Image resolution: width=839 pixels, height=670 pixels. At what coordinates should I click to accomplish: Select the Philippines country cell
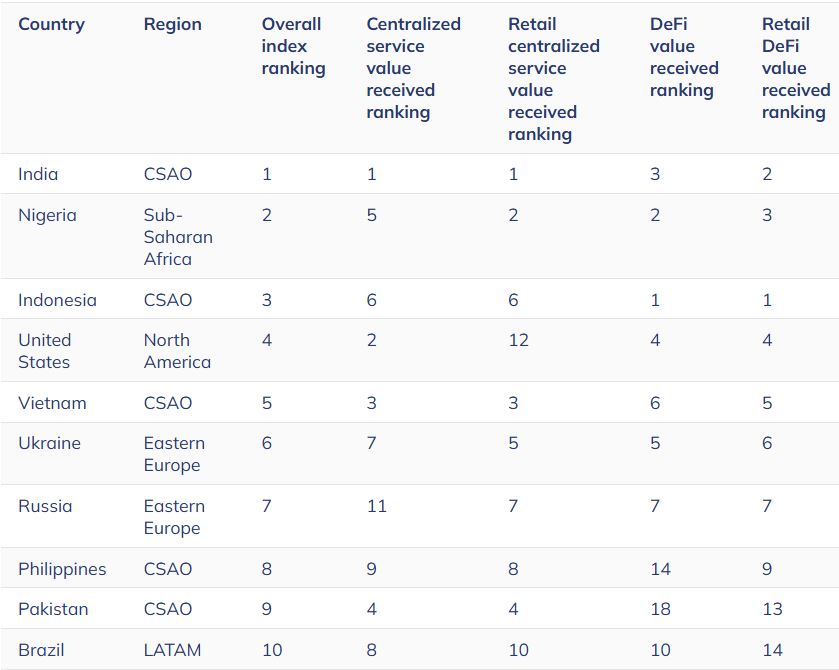click(62, 569)
